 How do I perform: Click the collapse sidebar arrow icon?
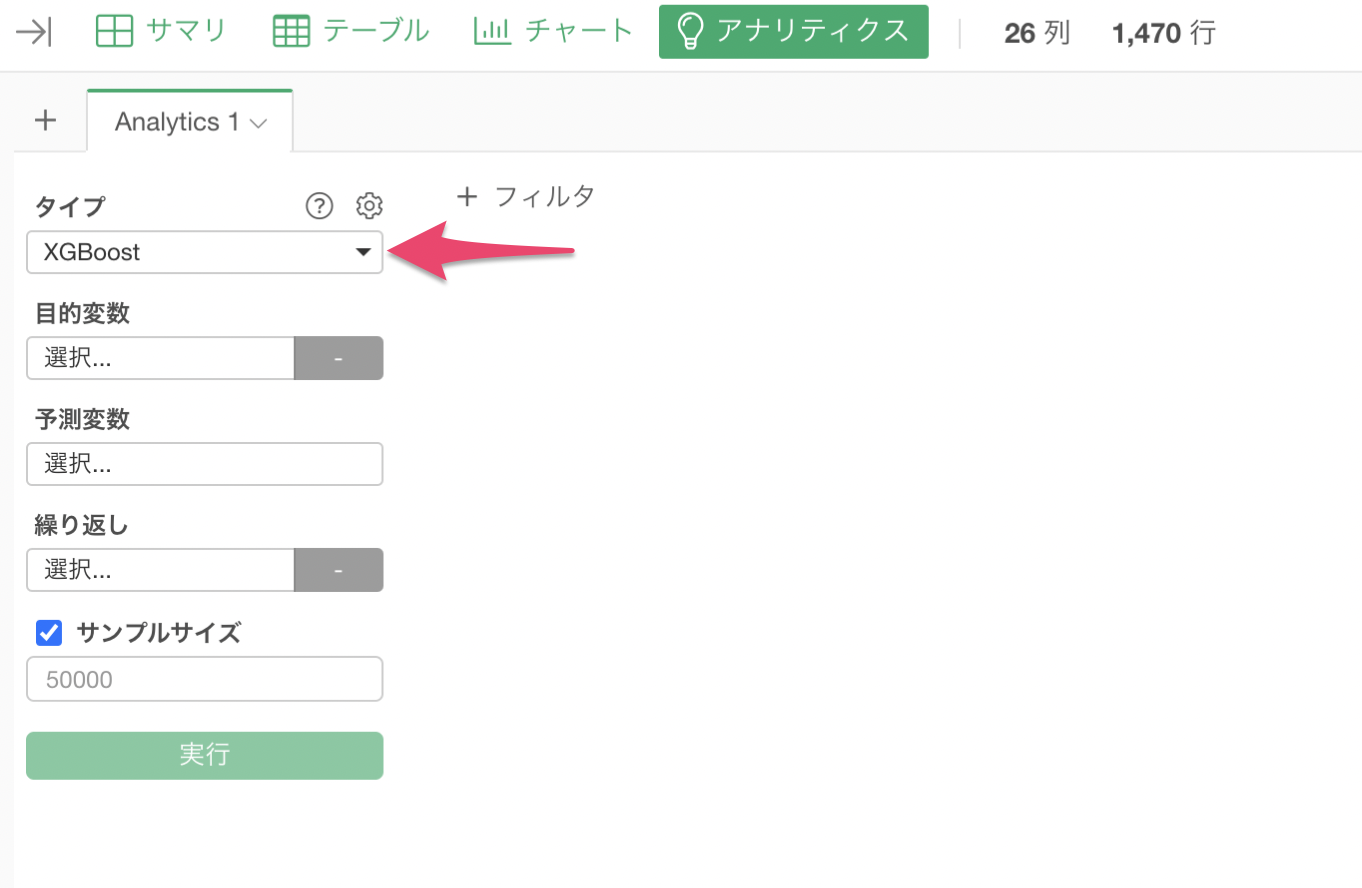[35, 32]
